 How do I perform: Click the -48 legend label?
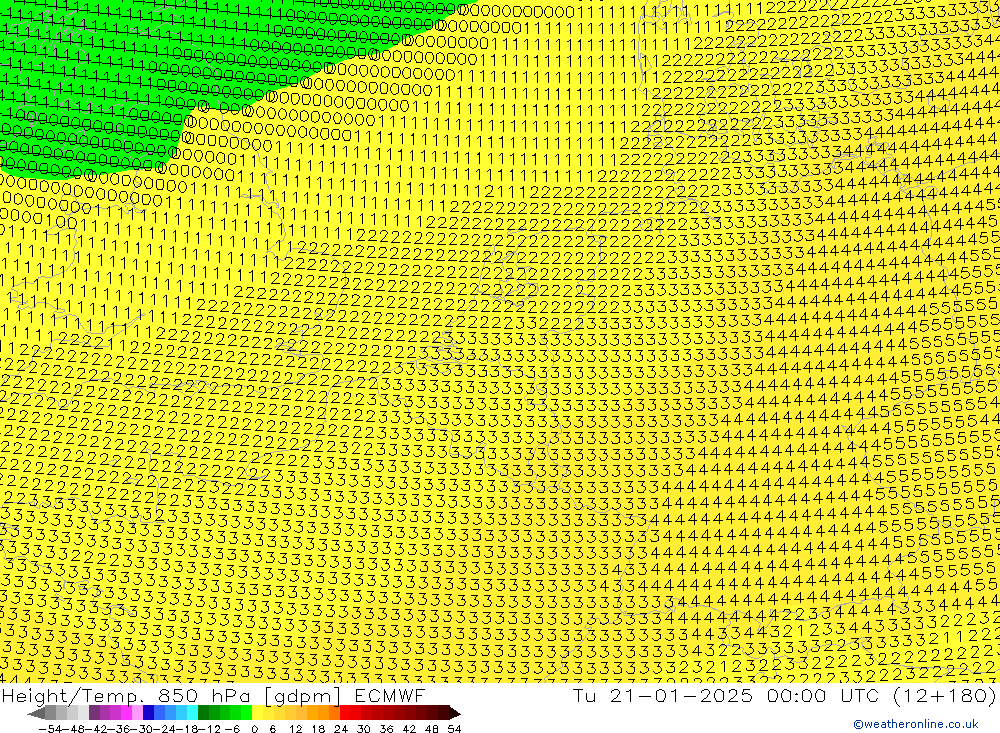(74, 729)
